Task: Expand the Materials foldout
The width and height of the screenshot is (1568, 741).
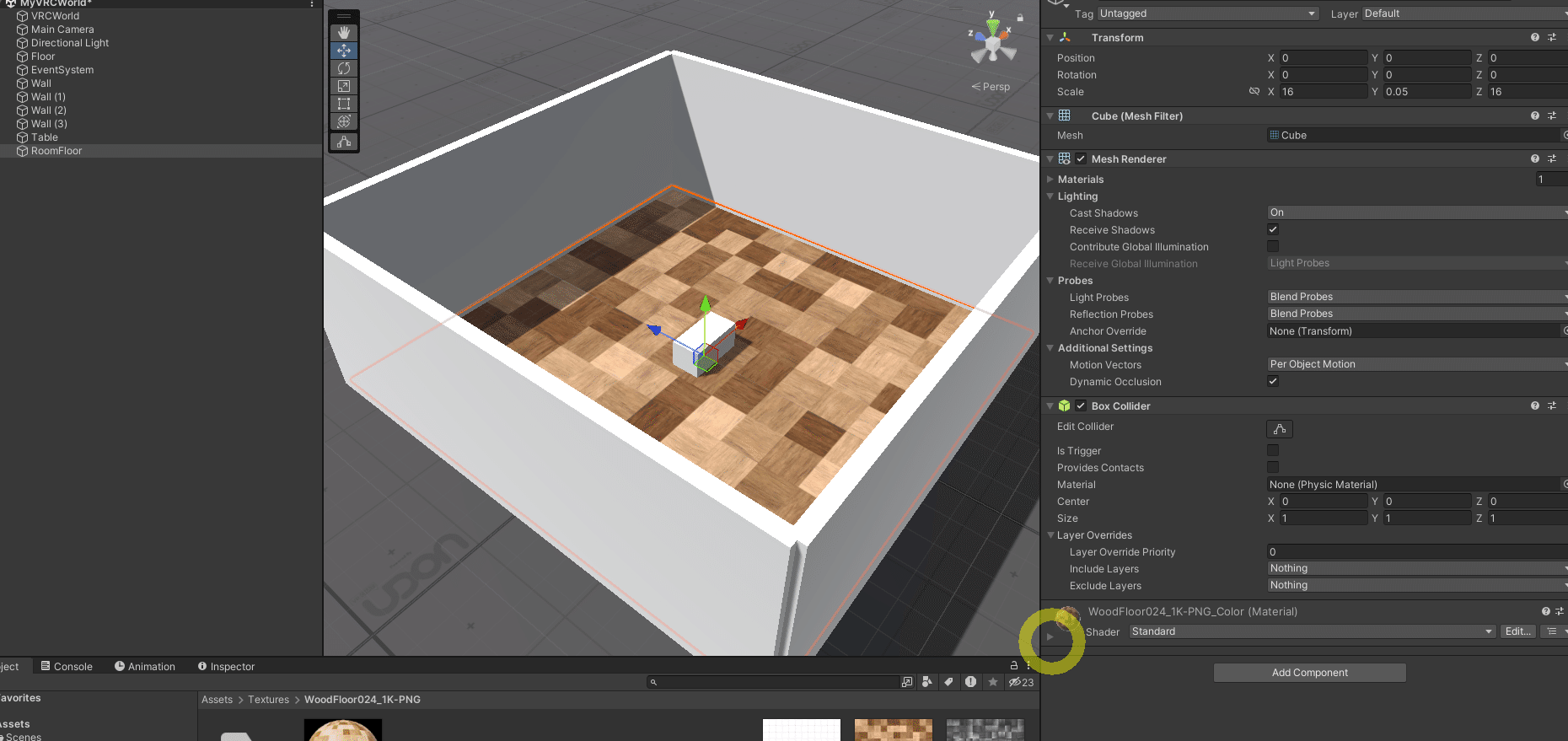Action: pyautogui.click(x=1050, y=180)
